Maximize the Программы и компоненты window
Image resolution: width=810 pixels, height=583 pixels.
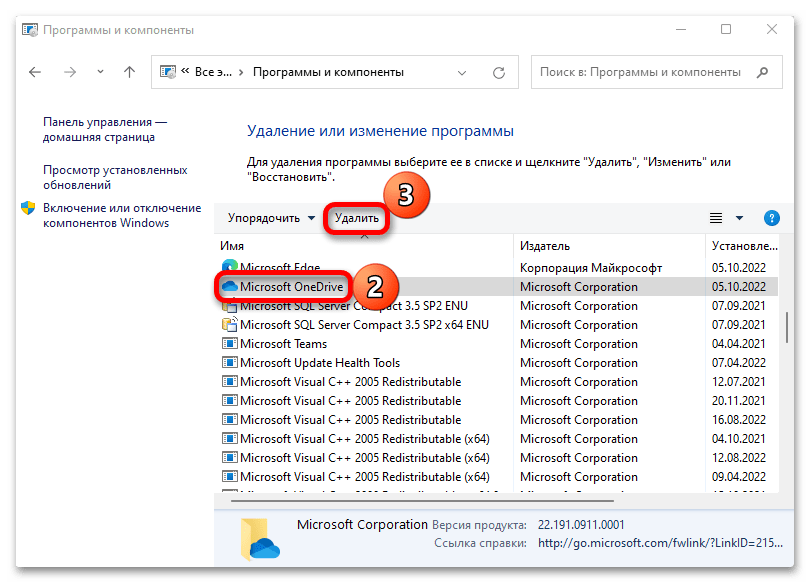[x=726, y=29]
